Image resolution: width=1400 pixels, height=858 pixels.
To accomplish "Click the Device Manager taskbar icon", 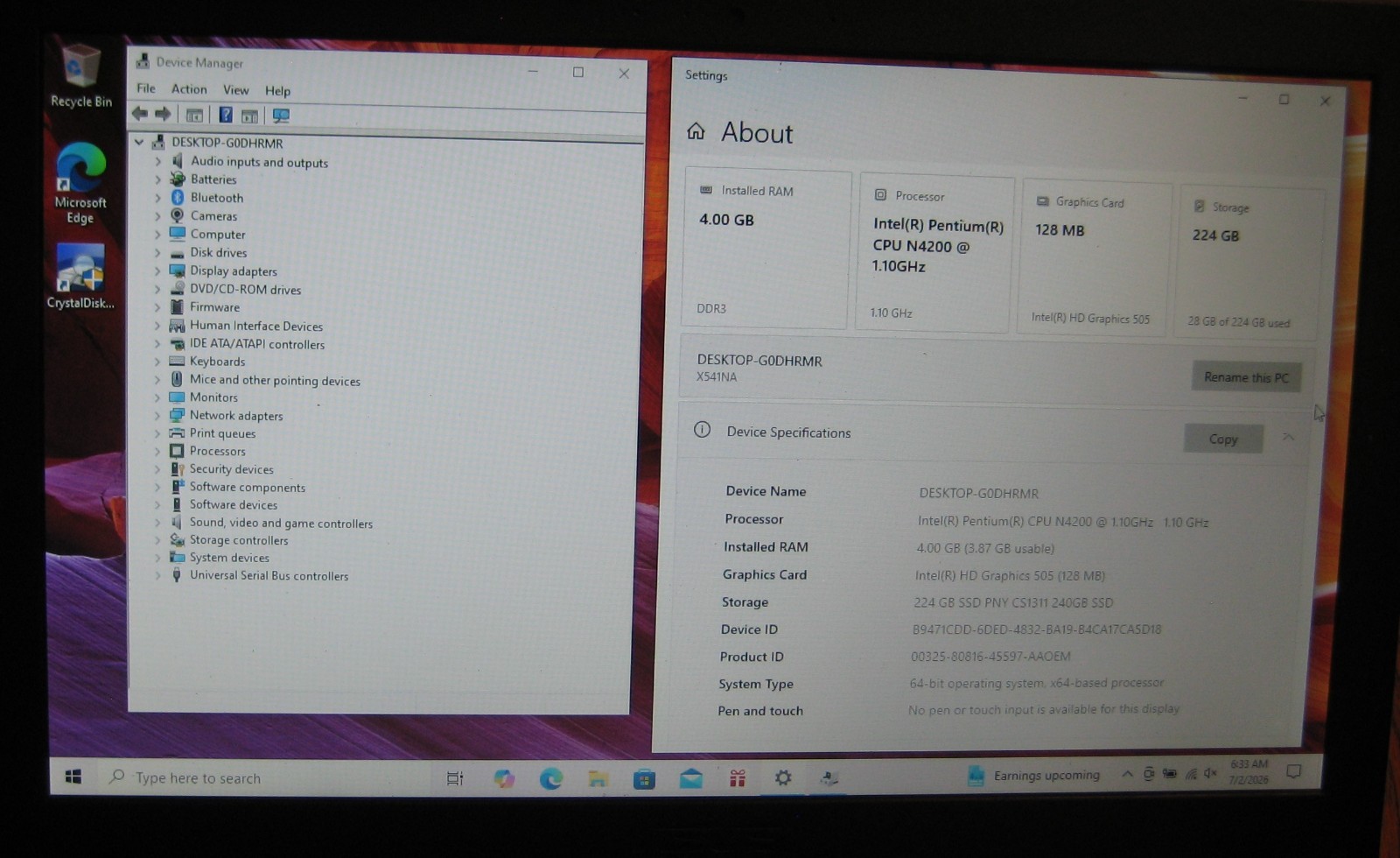I will 829,777.
